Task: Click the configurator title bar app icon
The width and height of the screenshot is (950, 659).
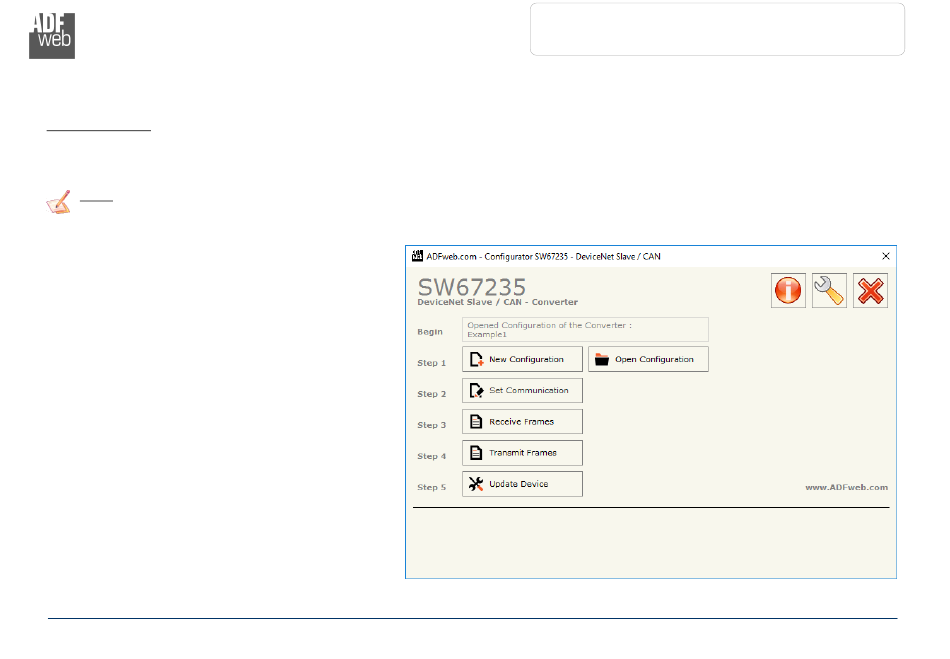Action: 417,256
